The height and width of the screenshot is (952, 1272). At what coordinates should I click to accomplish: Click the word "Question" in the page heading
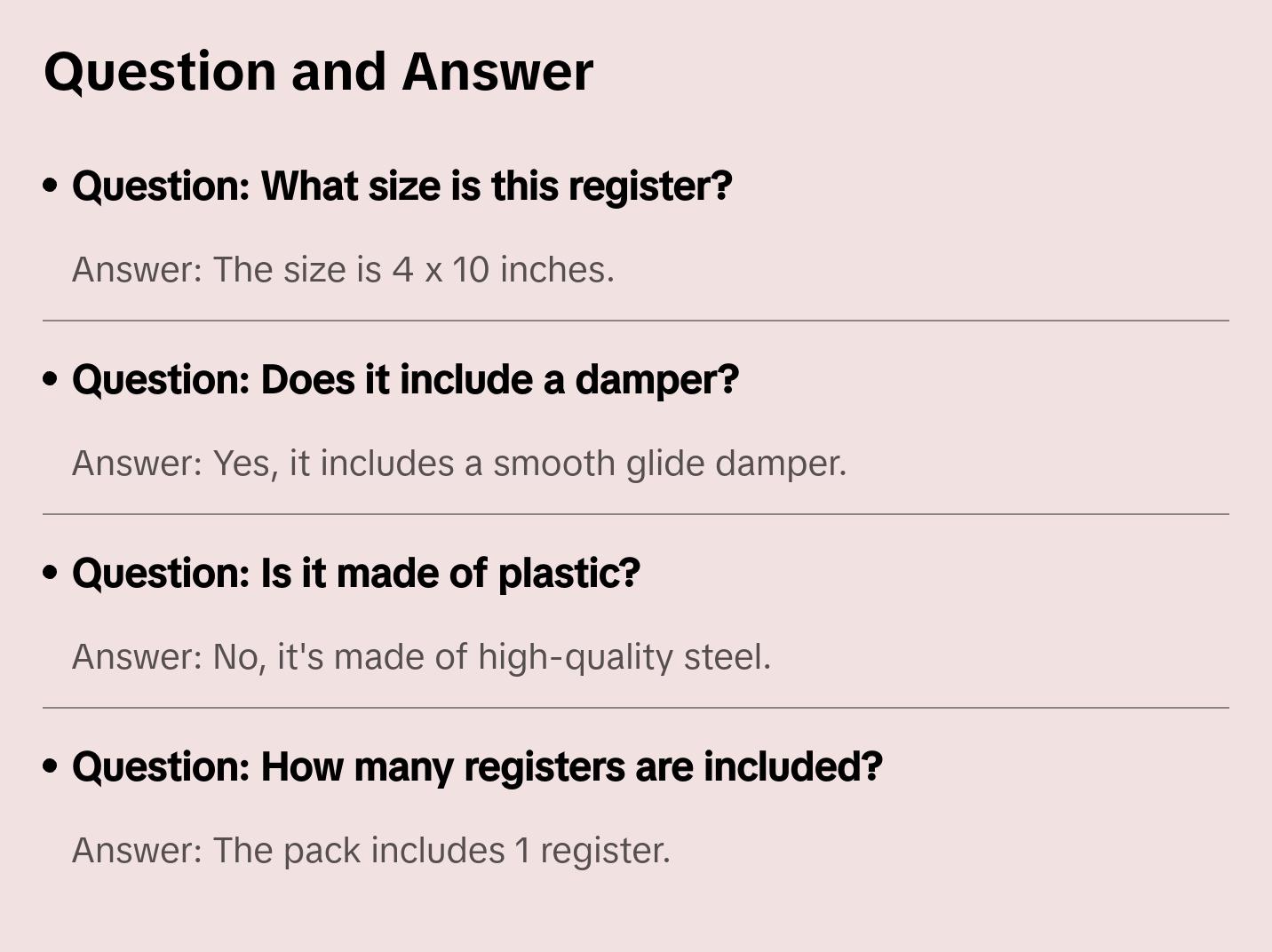click(x=160, y=71)
